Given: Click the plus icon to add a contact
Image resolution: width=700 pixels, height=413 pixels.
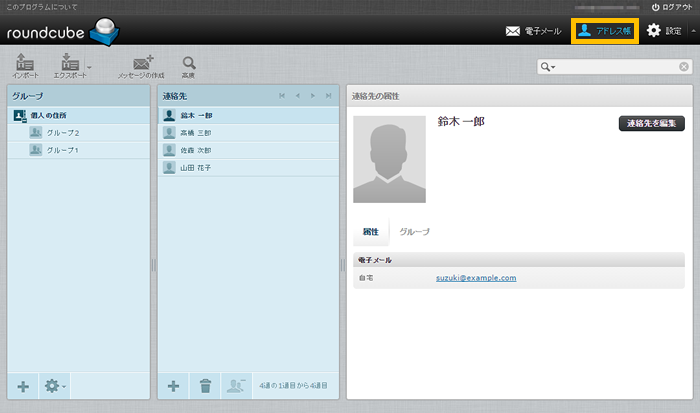Looking at the screenshot, I should pos(173,386).
